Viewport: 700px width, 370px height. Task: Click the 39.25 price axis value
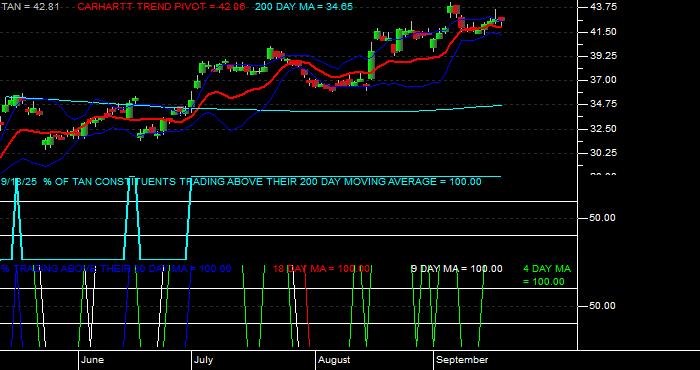coord(603,56)
